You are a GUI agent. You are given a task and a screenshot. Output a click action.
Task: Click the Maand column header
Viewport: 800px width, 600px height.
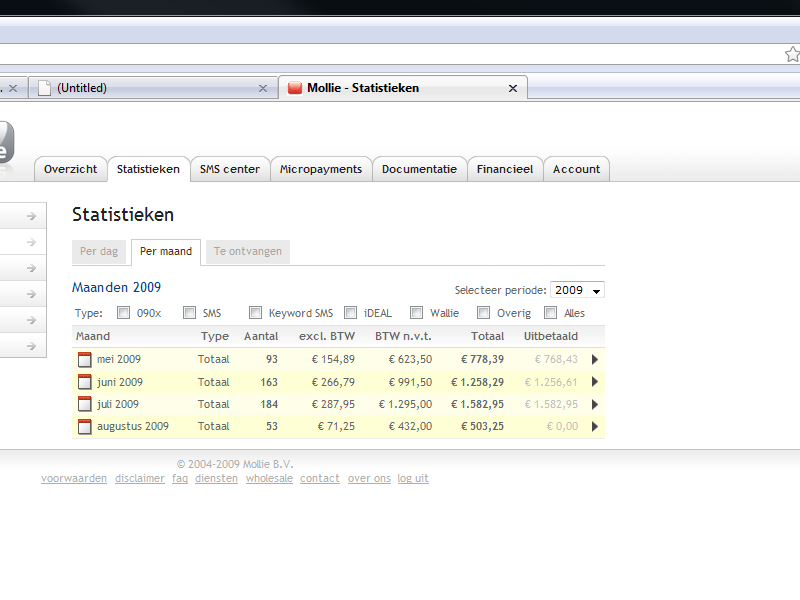pyautogui.click(x=93, y=336)
